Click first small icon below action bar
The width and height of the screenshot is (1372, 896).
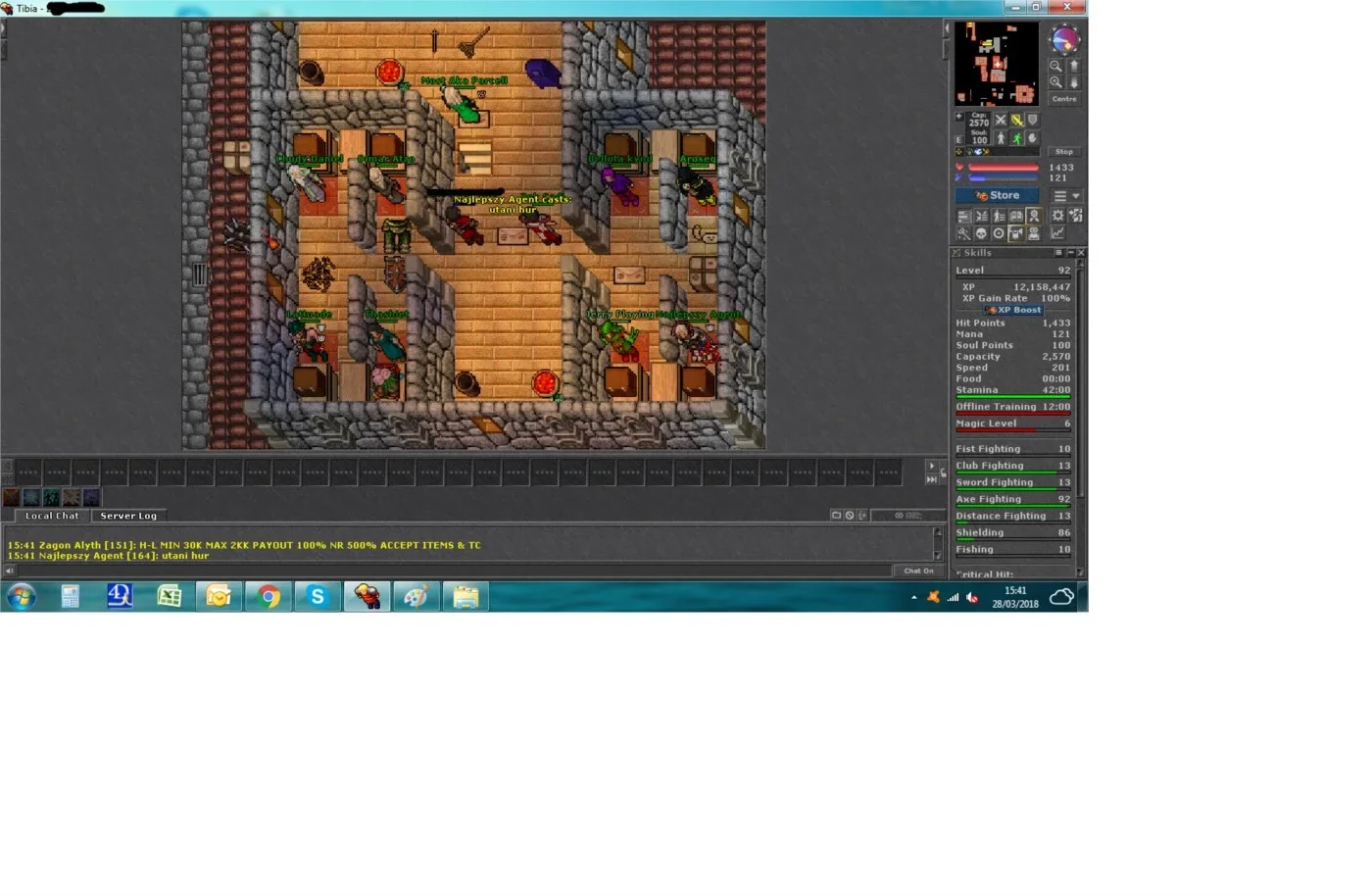click(x=11, y=498)
